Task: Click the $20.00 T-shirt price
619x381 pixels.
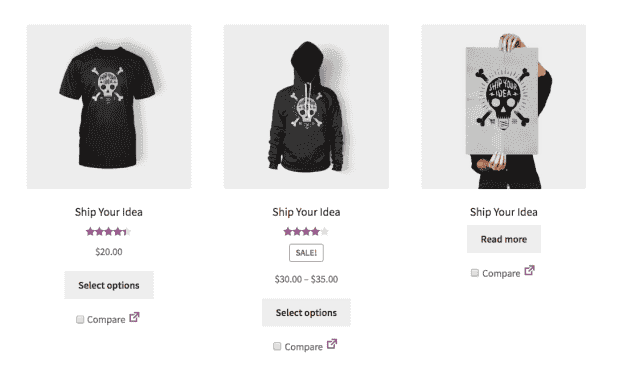Action: click(x=109, y=252)
